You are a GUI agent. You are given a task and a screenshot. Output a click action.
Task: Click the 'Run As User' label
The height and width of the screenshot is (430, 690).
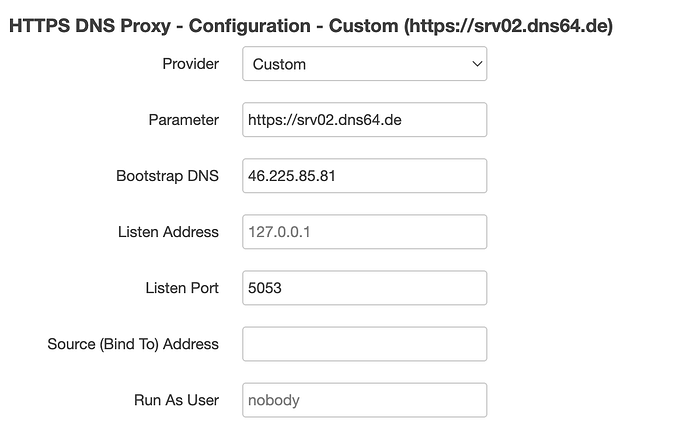(176, 400)
